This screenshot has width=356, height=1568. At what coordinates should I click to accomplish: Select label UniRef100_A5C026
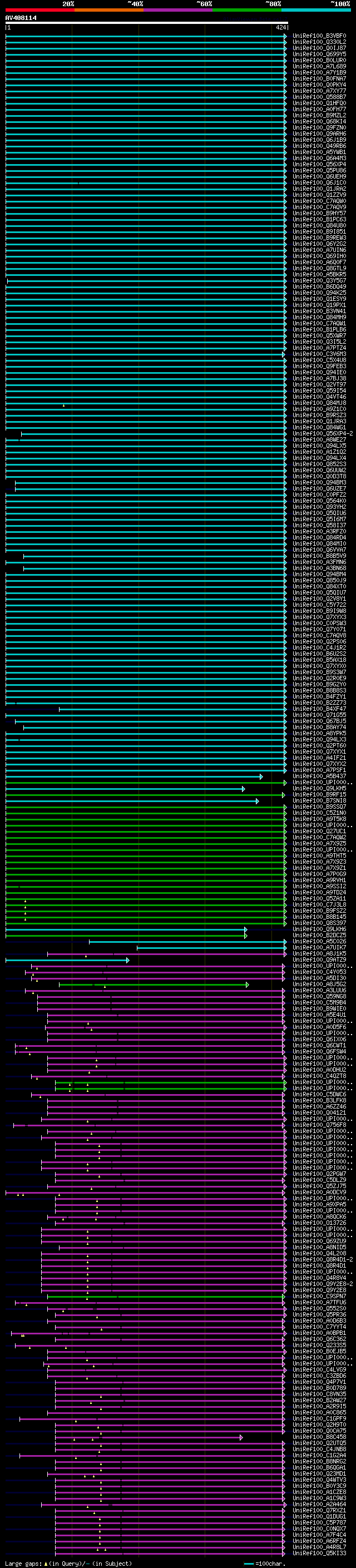pyautogui.click(x=319, y=941)
